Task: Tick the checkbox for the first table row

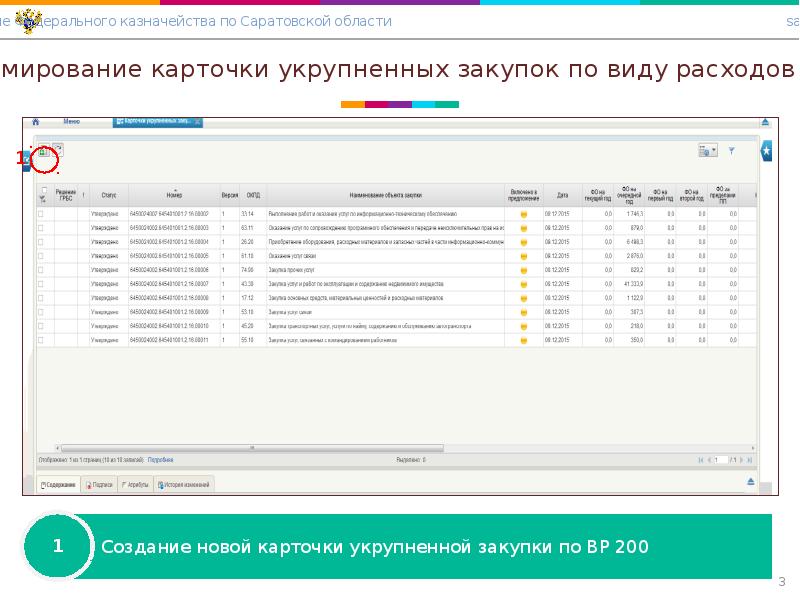Action: pos(41,214)
